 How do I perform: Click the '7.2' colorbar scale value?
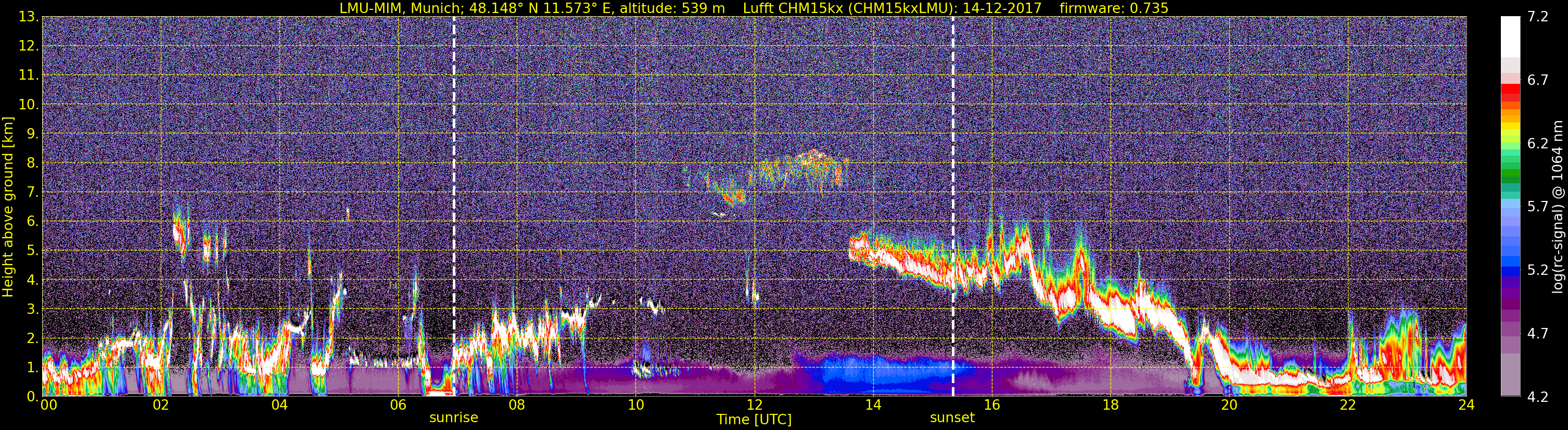click(x=1538, y=17)
